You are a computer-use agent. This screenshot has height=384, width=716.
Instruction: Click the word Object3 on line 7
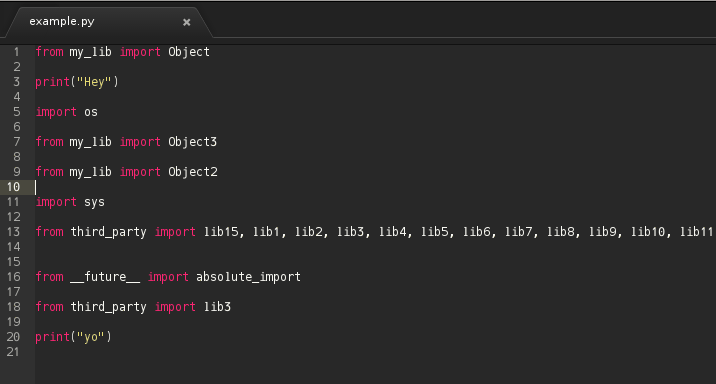click(x=192, y=142)
